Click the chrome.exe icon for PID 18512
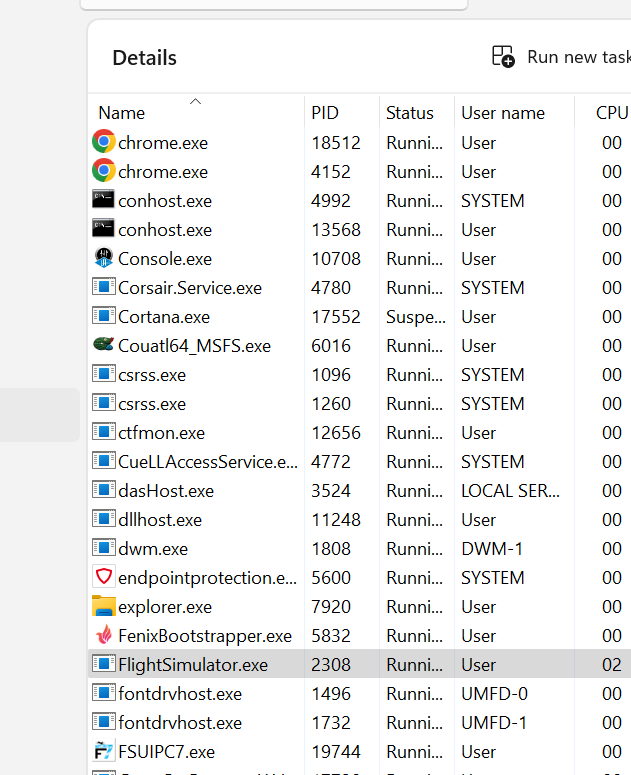The height and width of the screenshot is (775, 631). coord(103,143)
